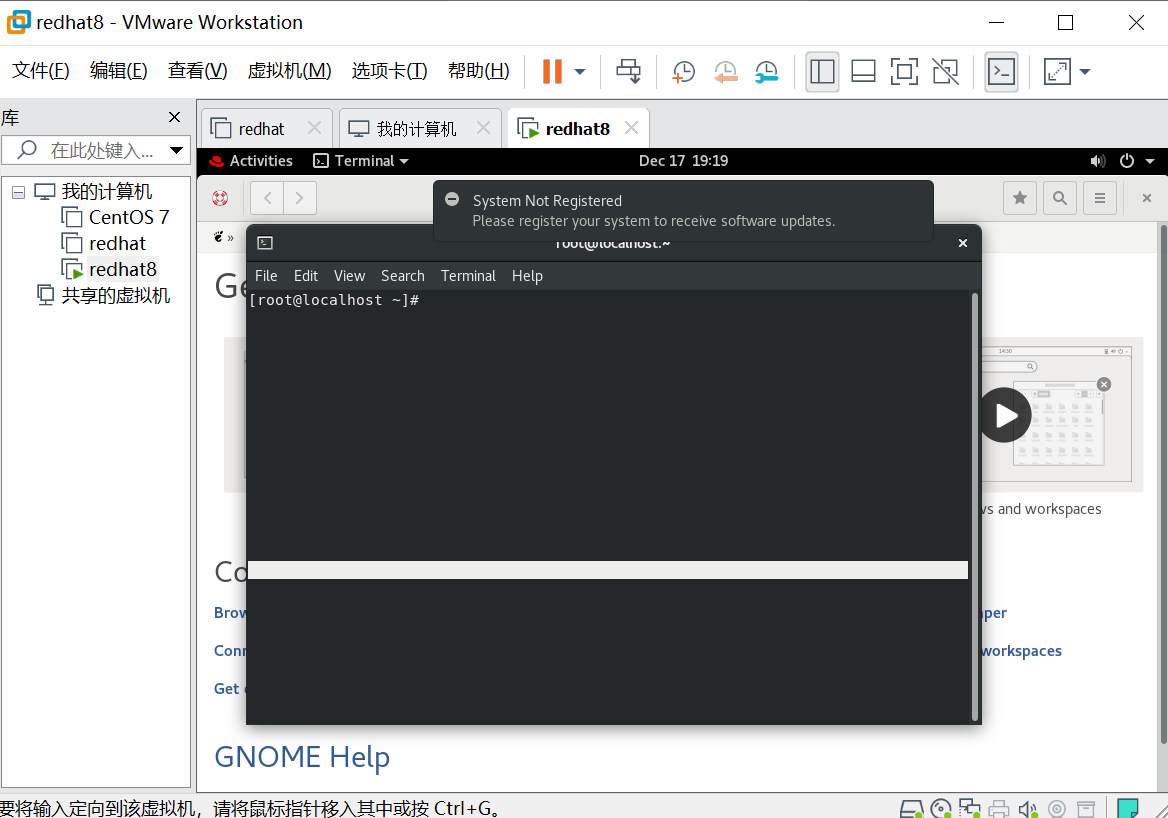Open the terminal Help menu
The width and height of the screenshot is (1168, 818).
(527, 276)
